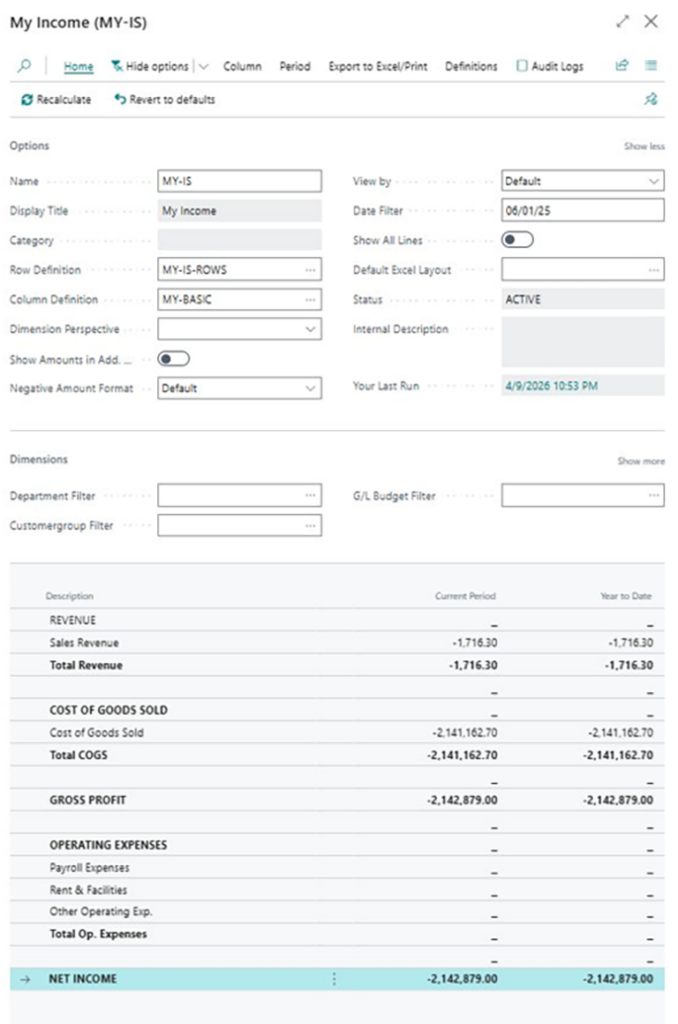Click the Hide options filter icon
Screen dimensions: 678x1024
[x=116, y=66]
